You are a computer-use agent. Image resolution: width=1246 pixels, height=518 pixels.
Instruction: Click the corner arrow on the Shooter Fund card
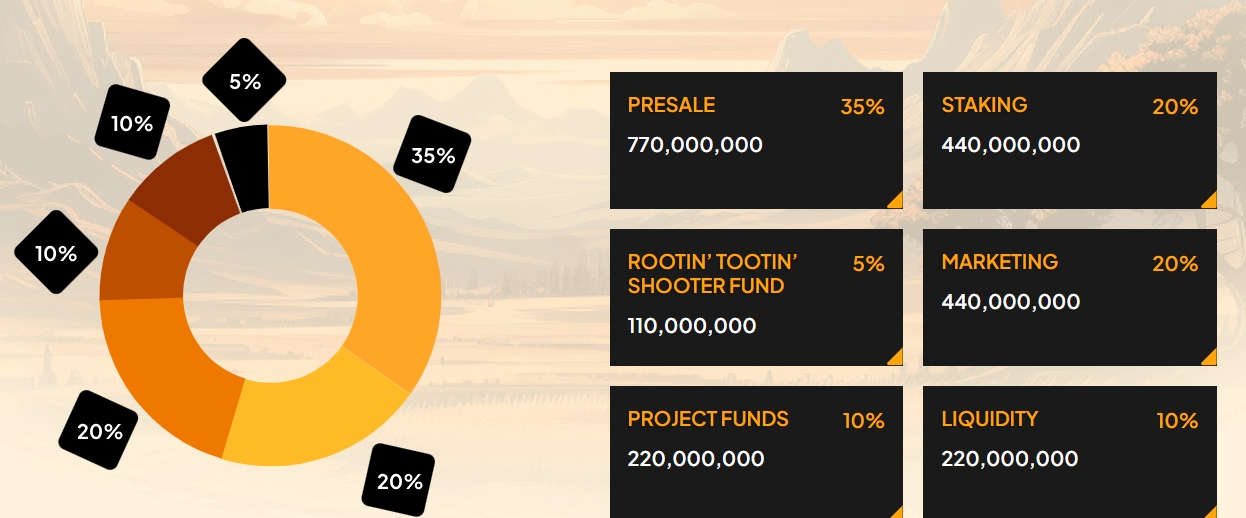tap(896, 358)
